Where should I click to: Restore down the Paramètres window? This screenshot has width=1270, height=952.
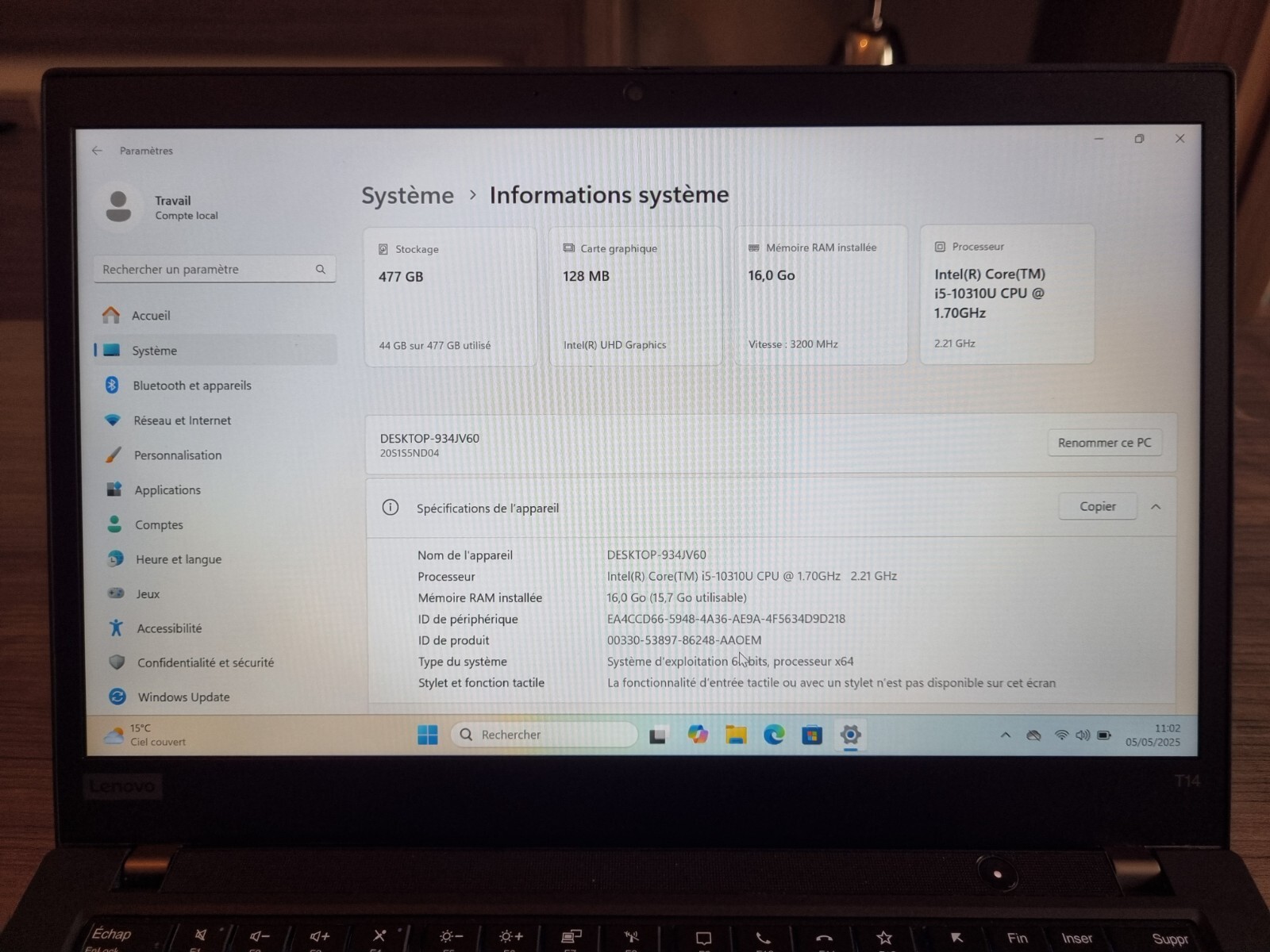[1140, 139]
